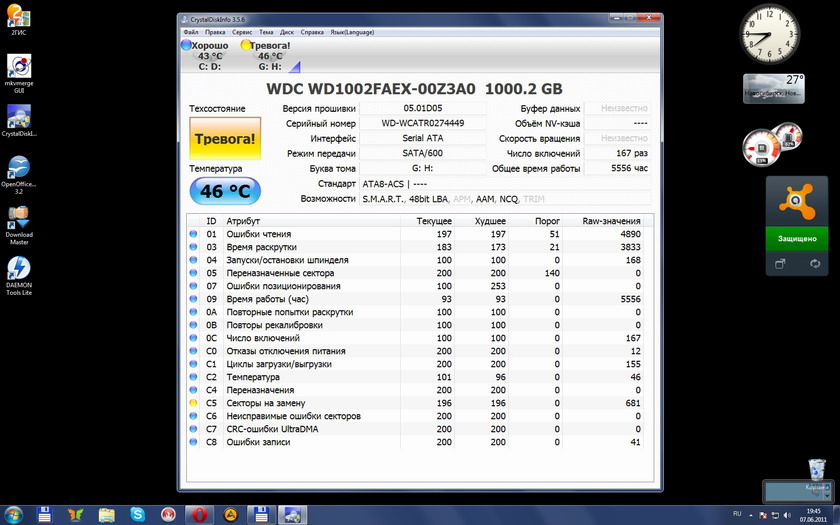Image resolution: width=840 pixels, height=525 pixels.
Task: Click the yellow dot for Секторы на замену
Action: point(193,403)
